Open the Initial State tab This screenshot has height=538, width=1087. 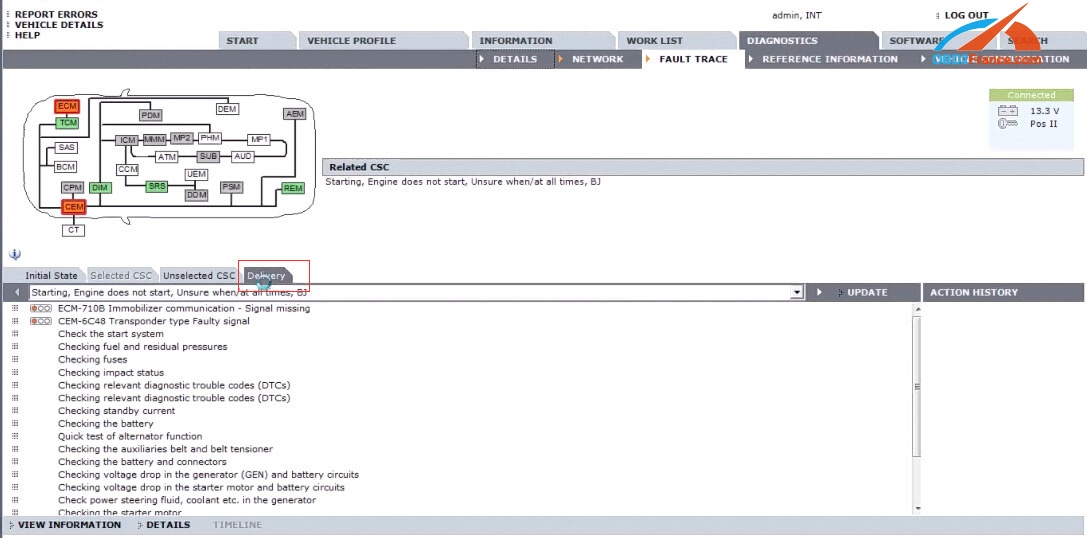(51, 275)
